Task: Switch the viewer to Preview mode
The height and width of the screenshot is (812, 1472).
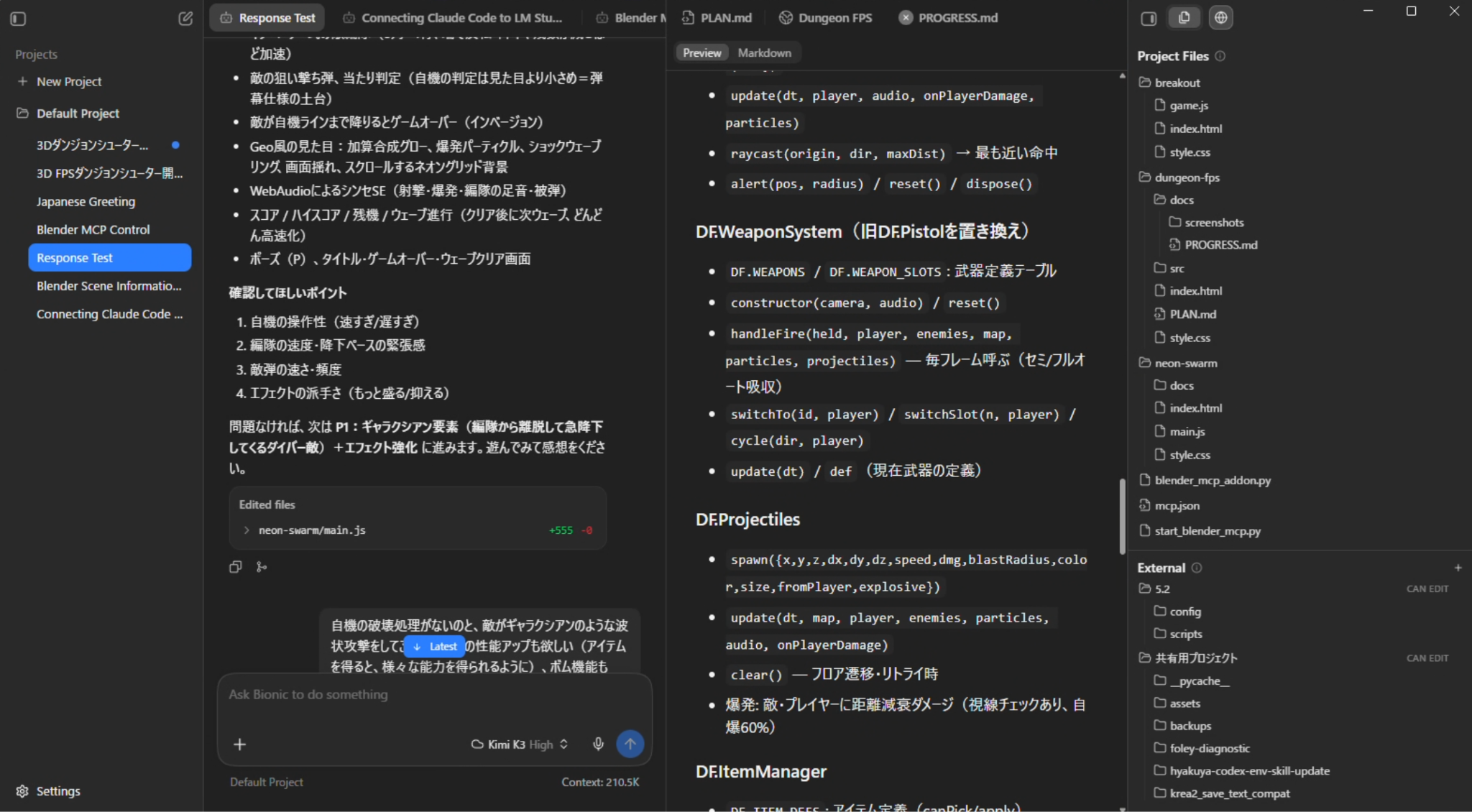Action: (701, 52)
